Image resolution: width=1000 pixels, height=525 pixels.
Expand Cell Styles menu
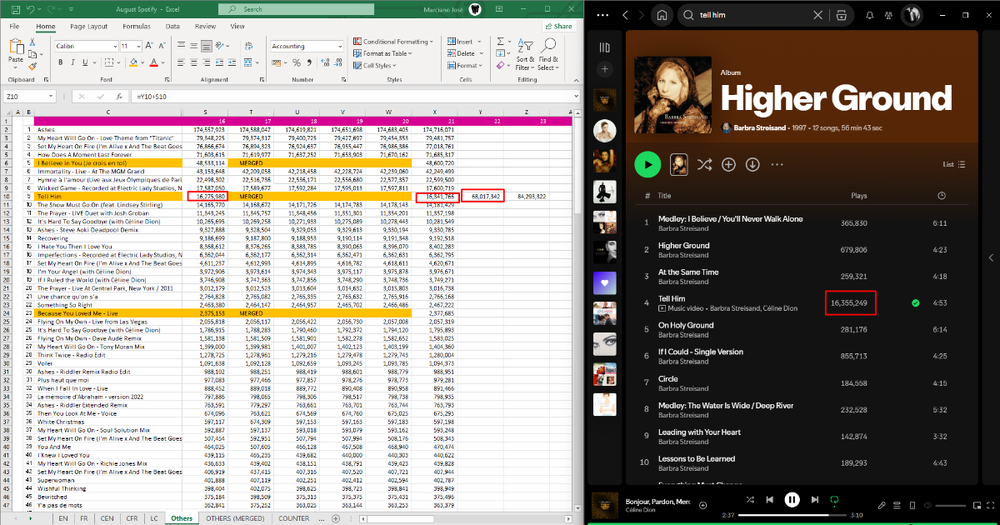point(375,66)
